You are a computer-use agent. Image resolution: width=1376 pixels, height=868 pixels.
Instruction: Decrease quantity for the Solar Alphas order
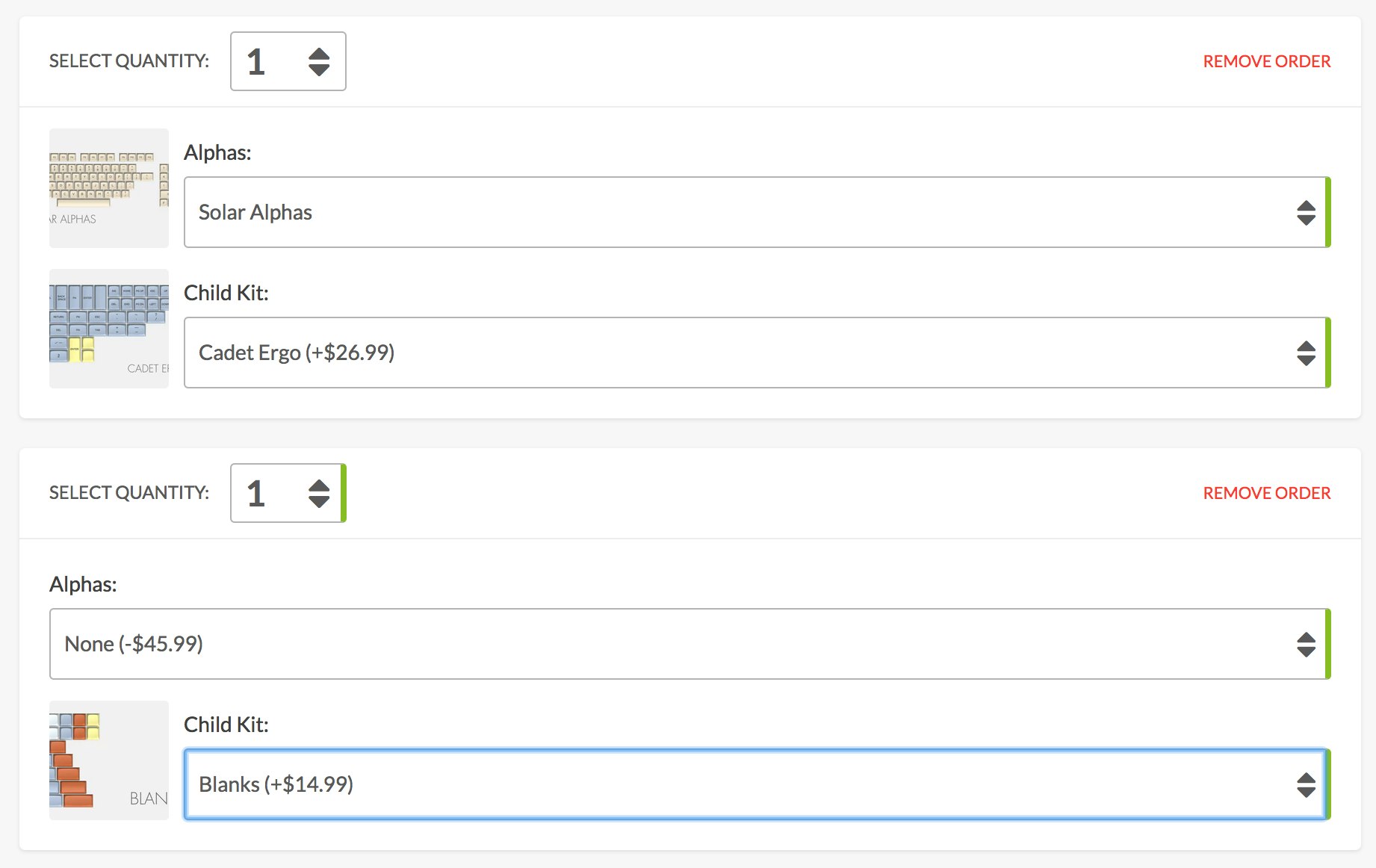pos(319,69)
